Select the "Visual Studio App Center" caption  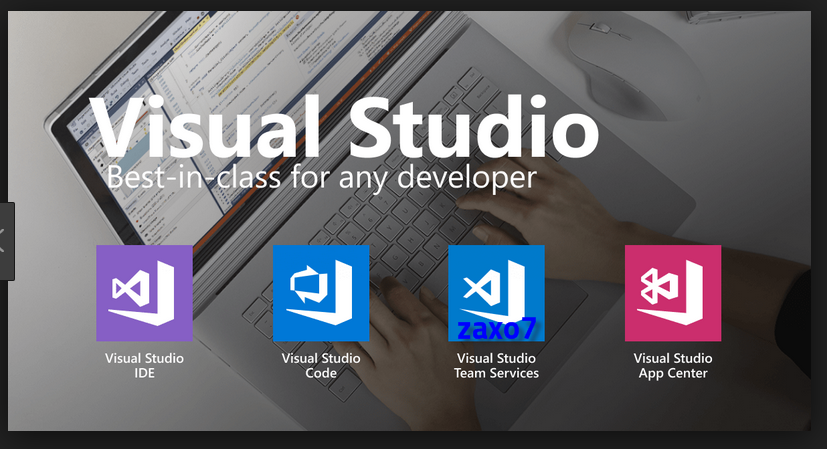tap(673, 366)
